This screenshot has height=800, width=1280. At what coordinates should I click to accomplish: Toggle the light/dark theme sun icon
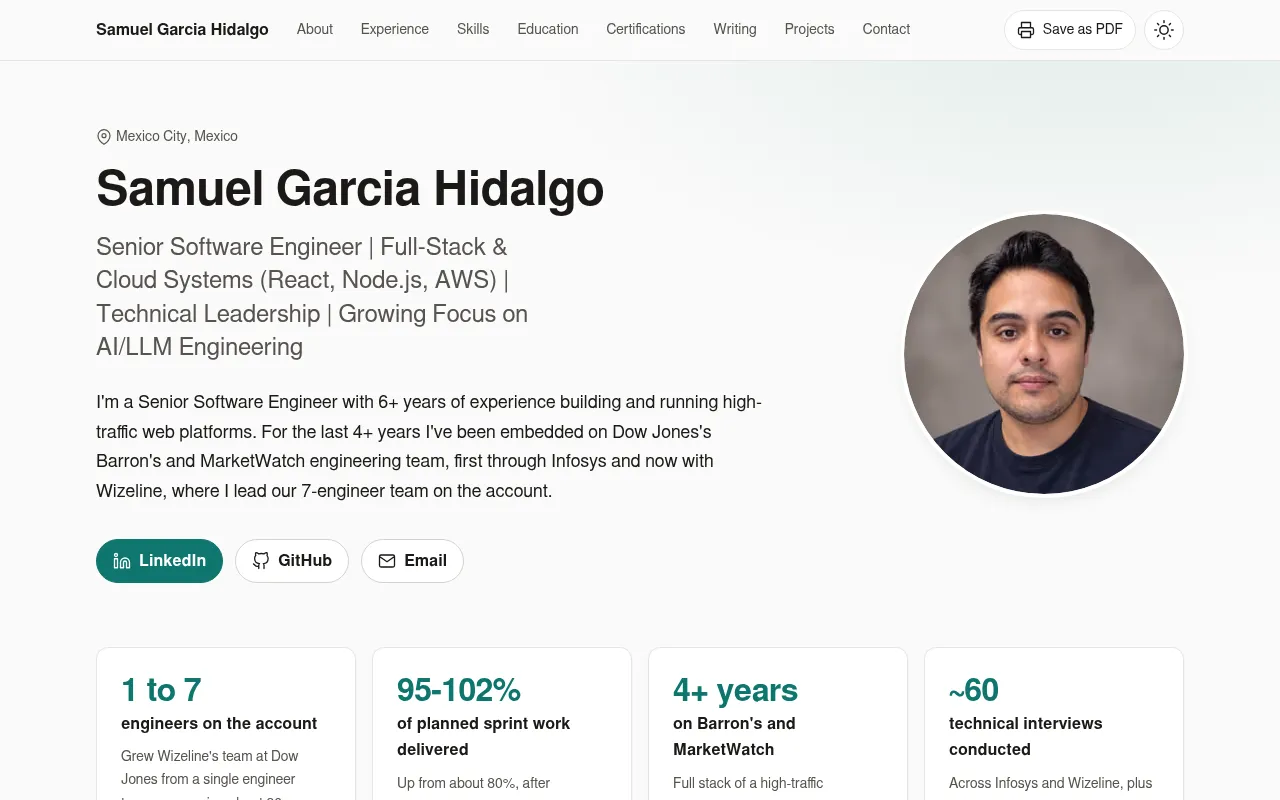[1164, 30]
